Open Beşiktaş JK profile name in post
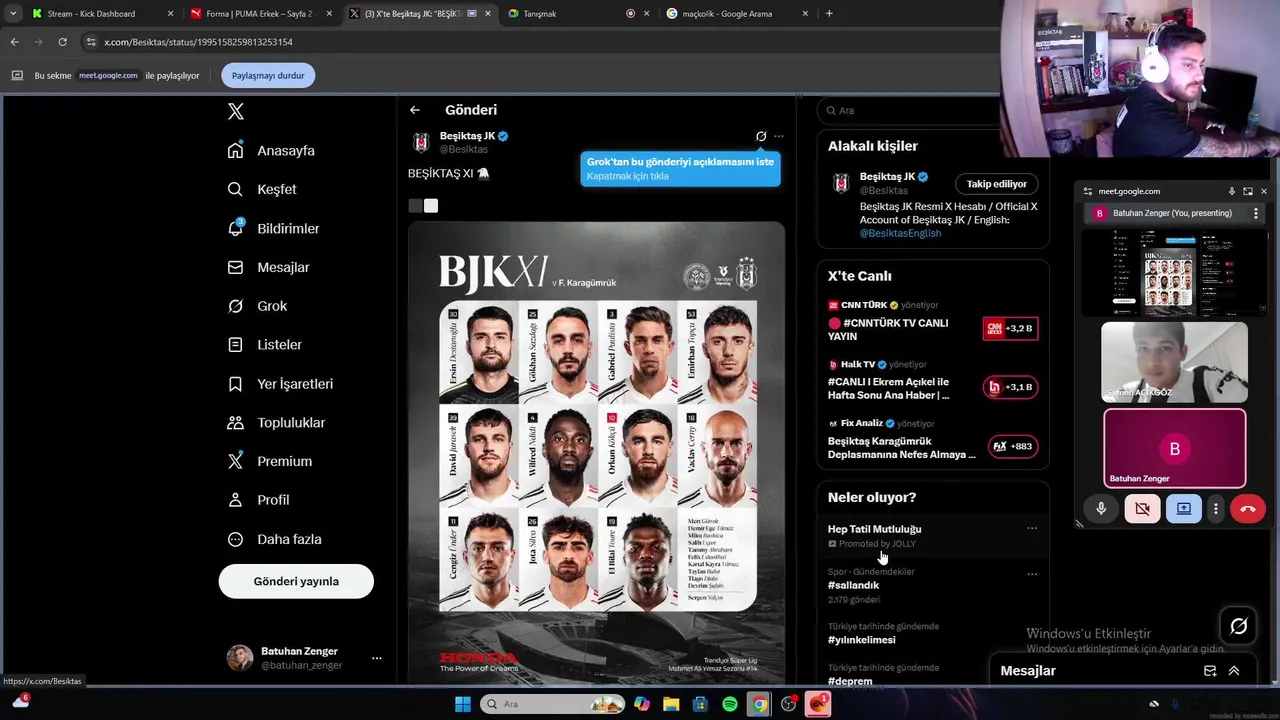The width and height of the screenshot is (1280, 720). [x=467, y=136]
